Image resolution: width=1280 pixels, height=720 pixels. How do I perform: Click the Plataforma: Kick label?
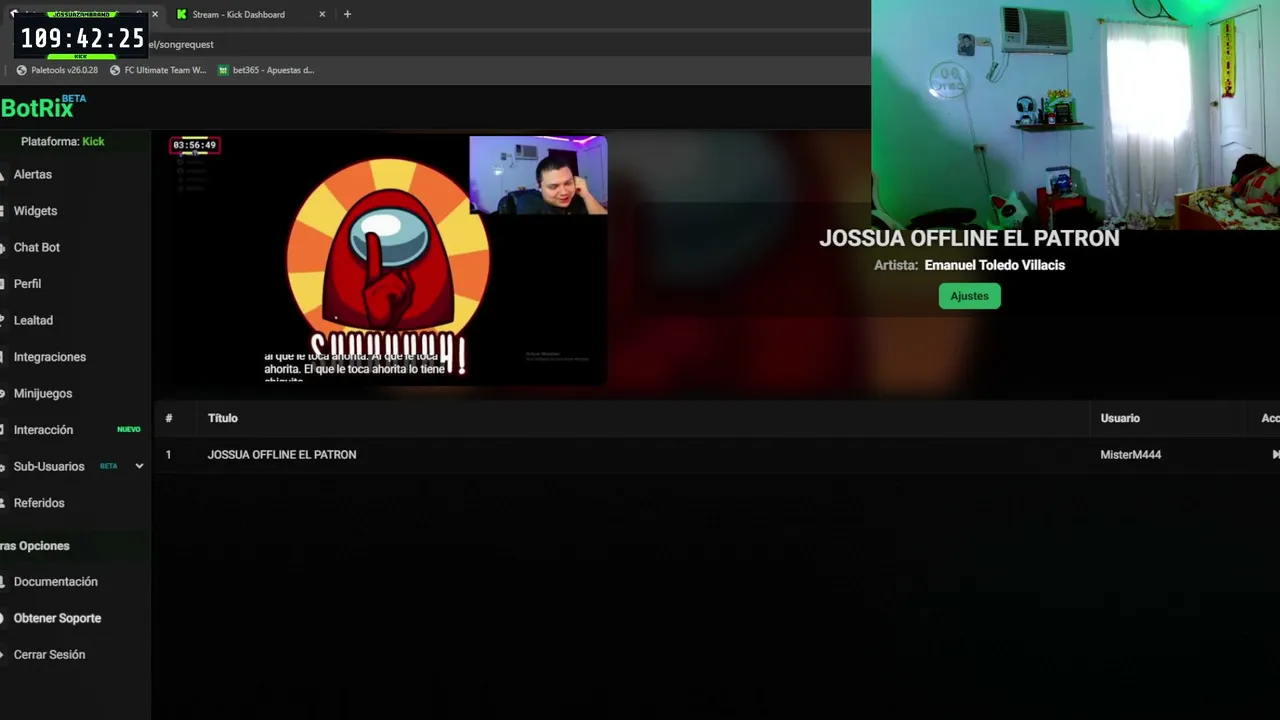(x=62, y=141)
